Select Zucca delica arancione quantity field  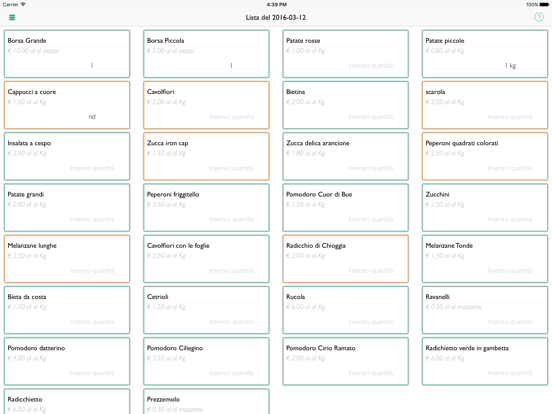click(371, 168)
